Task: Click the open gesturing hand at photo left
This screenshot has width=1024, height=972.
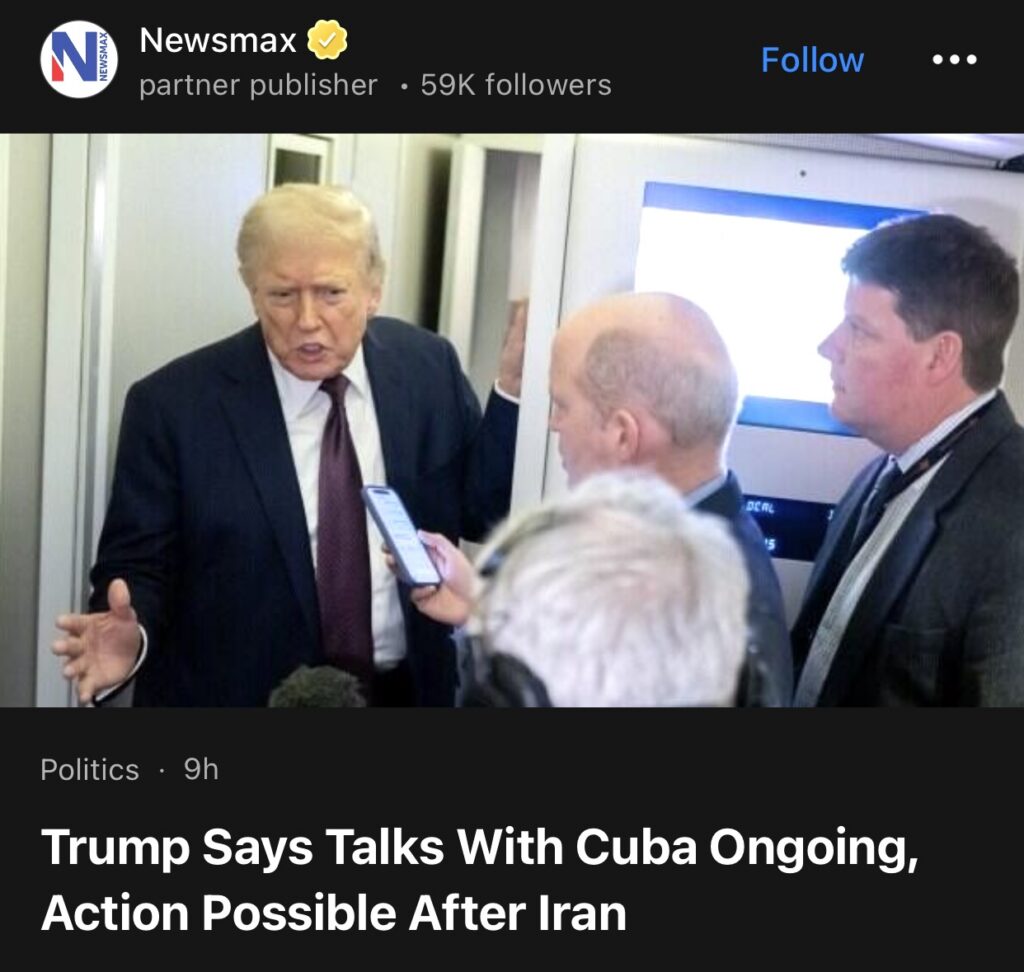Action: point(98,640)
